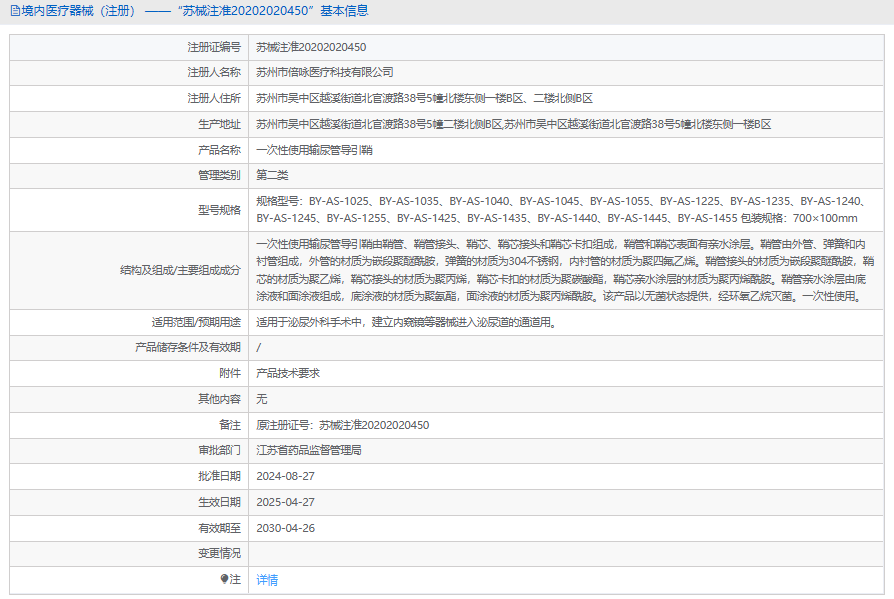The height and width of the screenshot is (599, 894).
Task: Click the 产品技术要求 attachment text
Action: [288, 373]
